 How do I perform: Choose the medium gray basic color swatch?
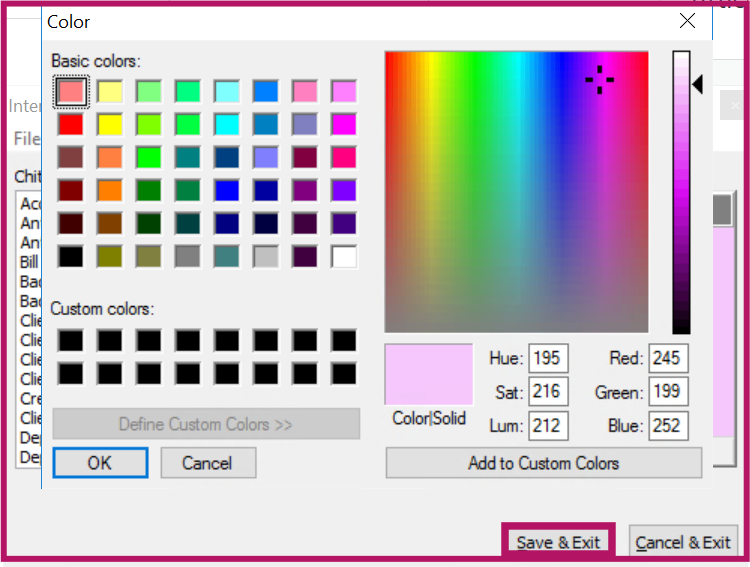click(x=188, y=256)
